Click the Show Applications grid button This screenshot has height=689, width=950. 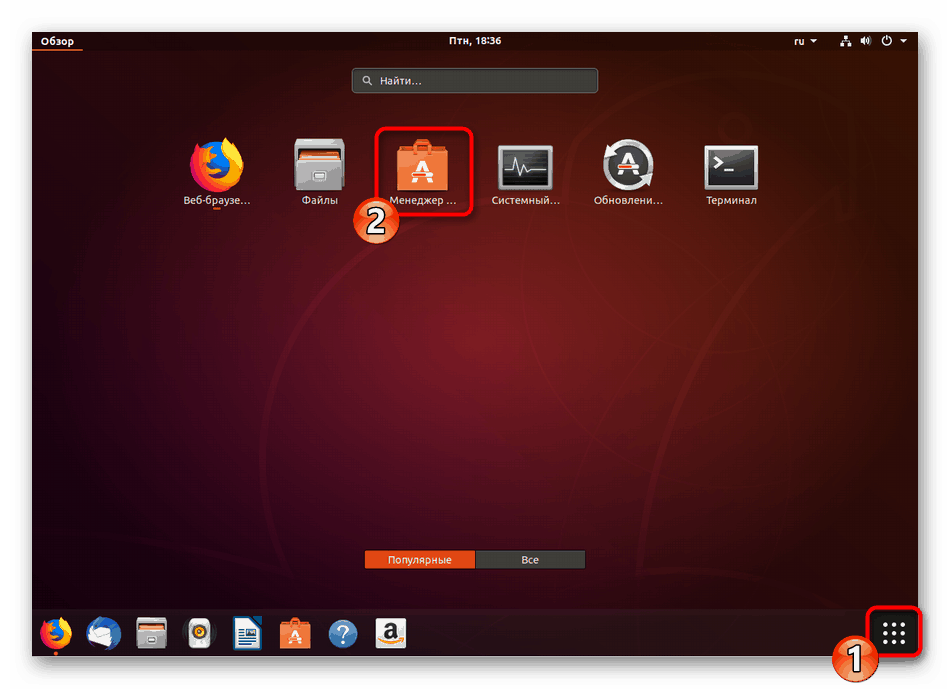pyautogui.click(x=893, y=632)
